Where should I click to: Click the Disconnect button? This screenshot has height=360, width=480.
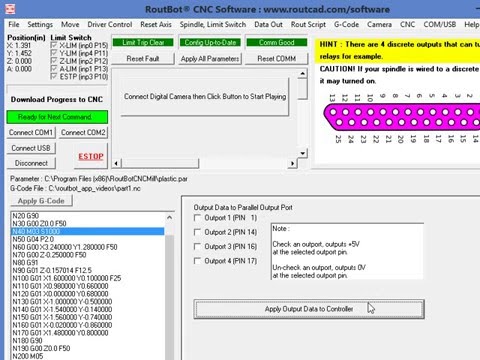coord(31,163)
